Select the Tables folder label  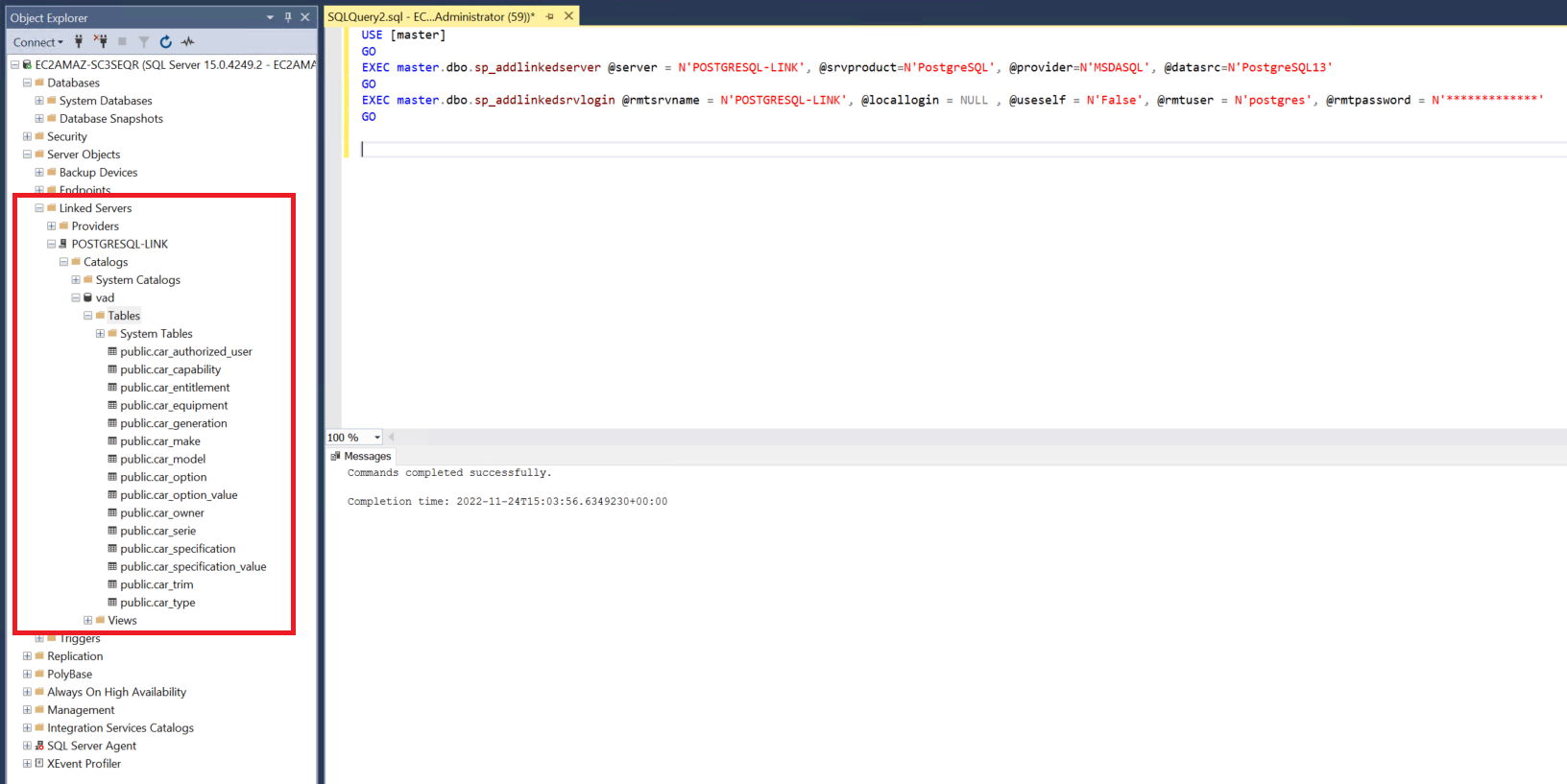pyautogui.click(x=124, y=316)
